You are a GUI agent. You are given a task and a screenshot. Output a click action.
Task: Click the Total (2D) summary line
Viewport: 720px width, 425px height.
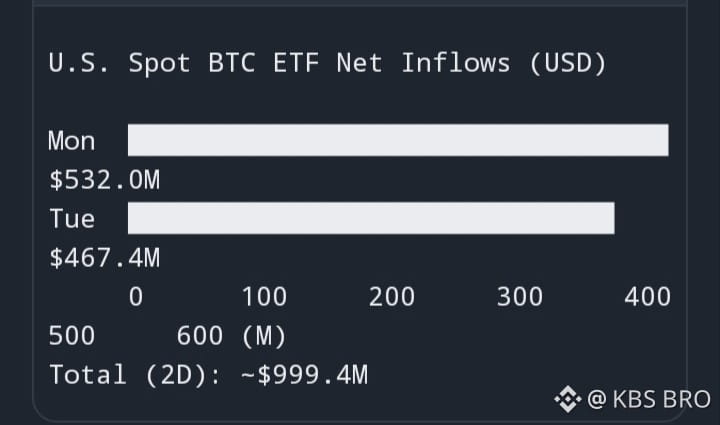[208, 375]
